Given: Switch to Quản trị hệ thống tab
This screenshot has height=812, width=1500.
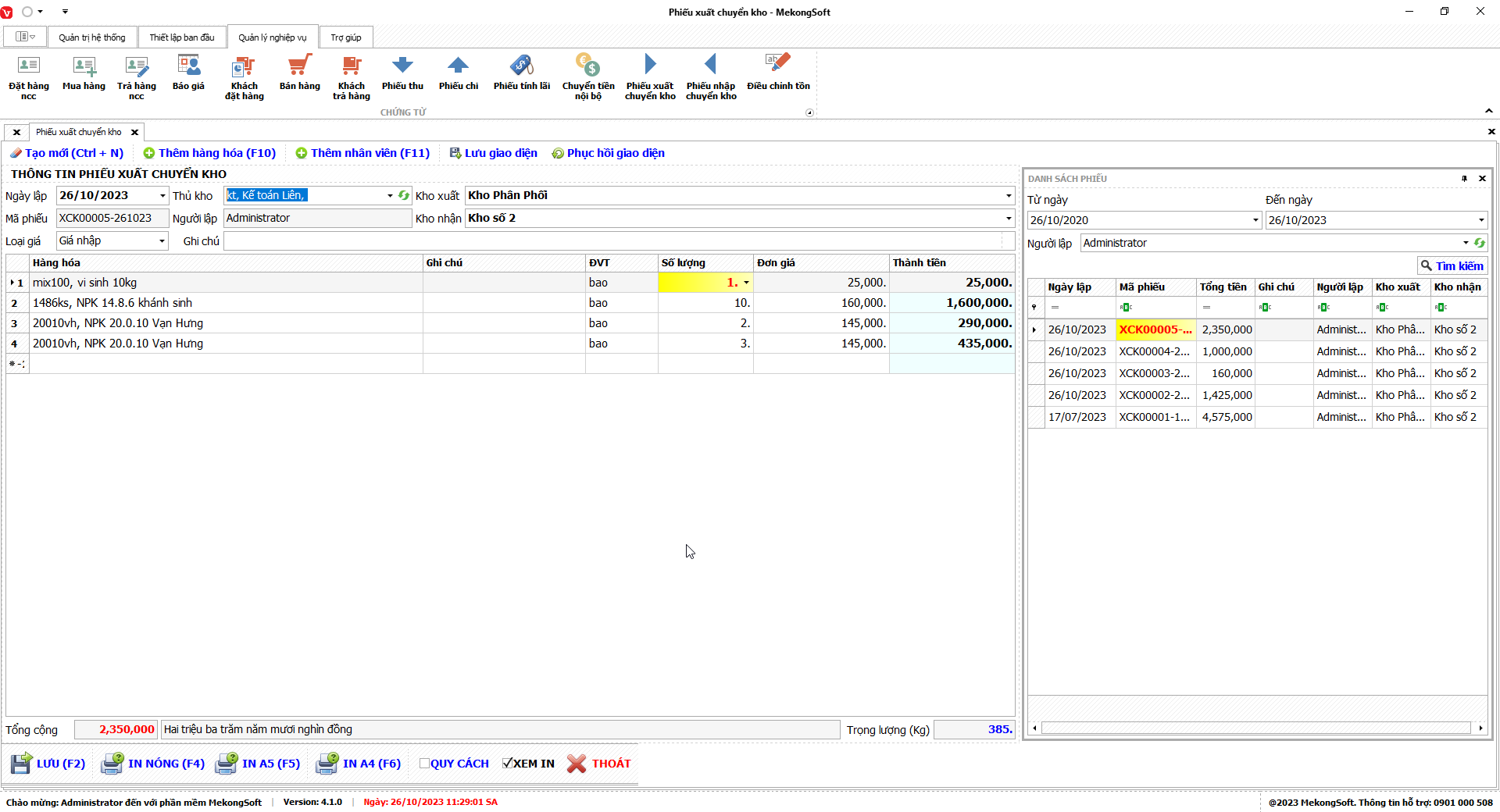Looking at the screenshot, I should [x=92, y=37].
